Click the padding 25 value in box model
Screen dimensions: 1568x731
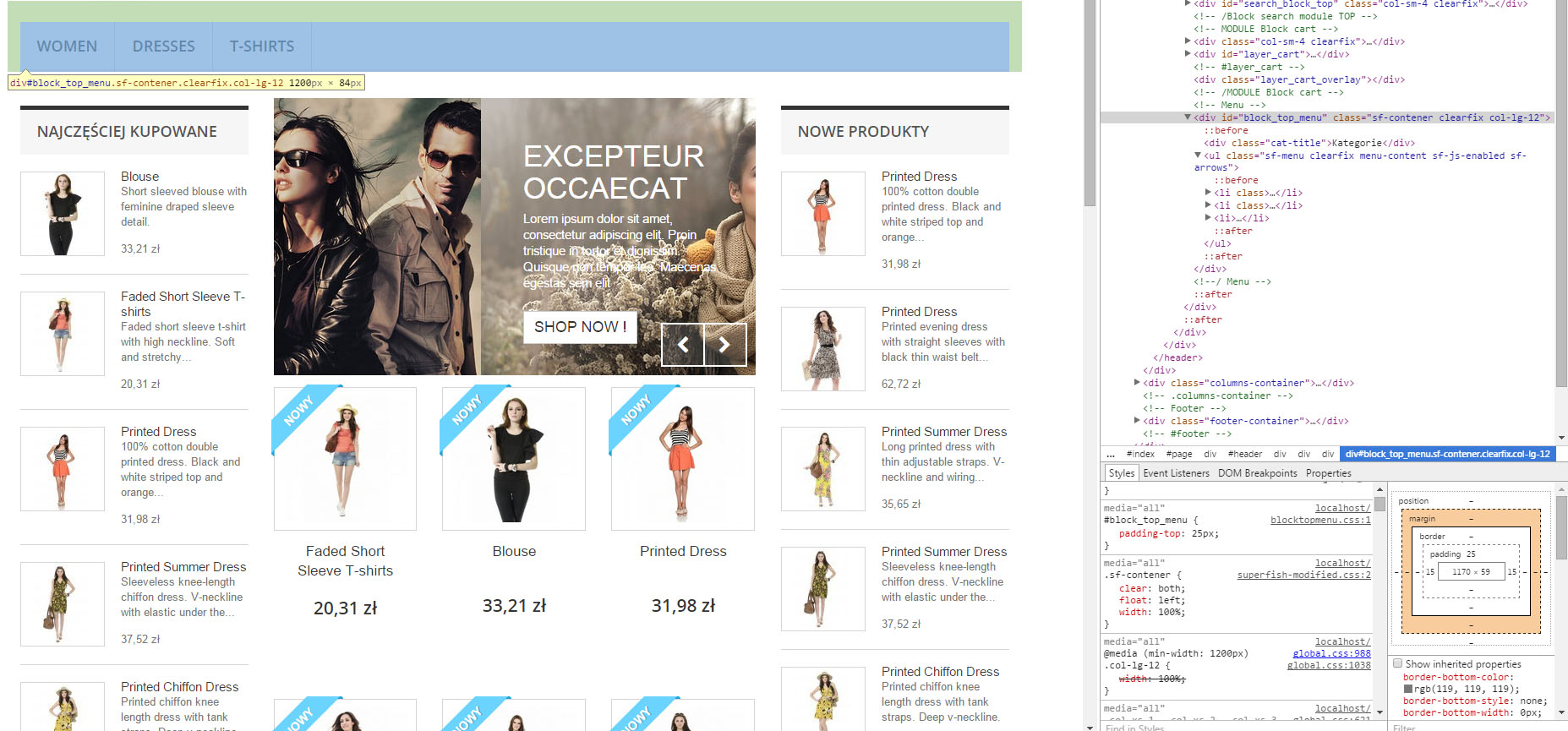pyautogui.click(x=1471, y=554)
